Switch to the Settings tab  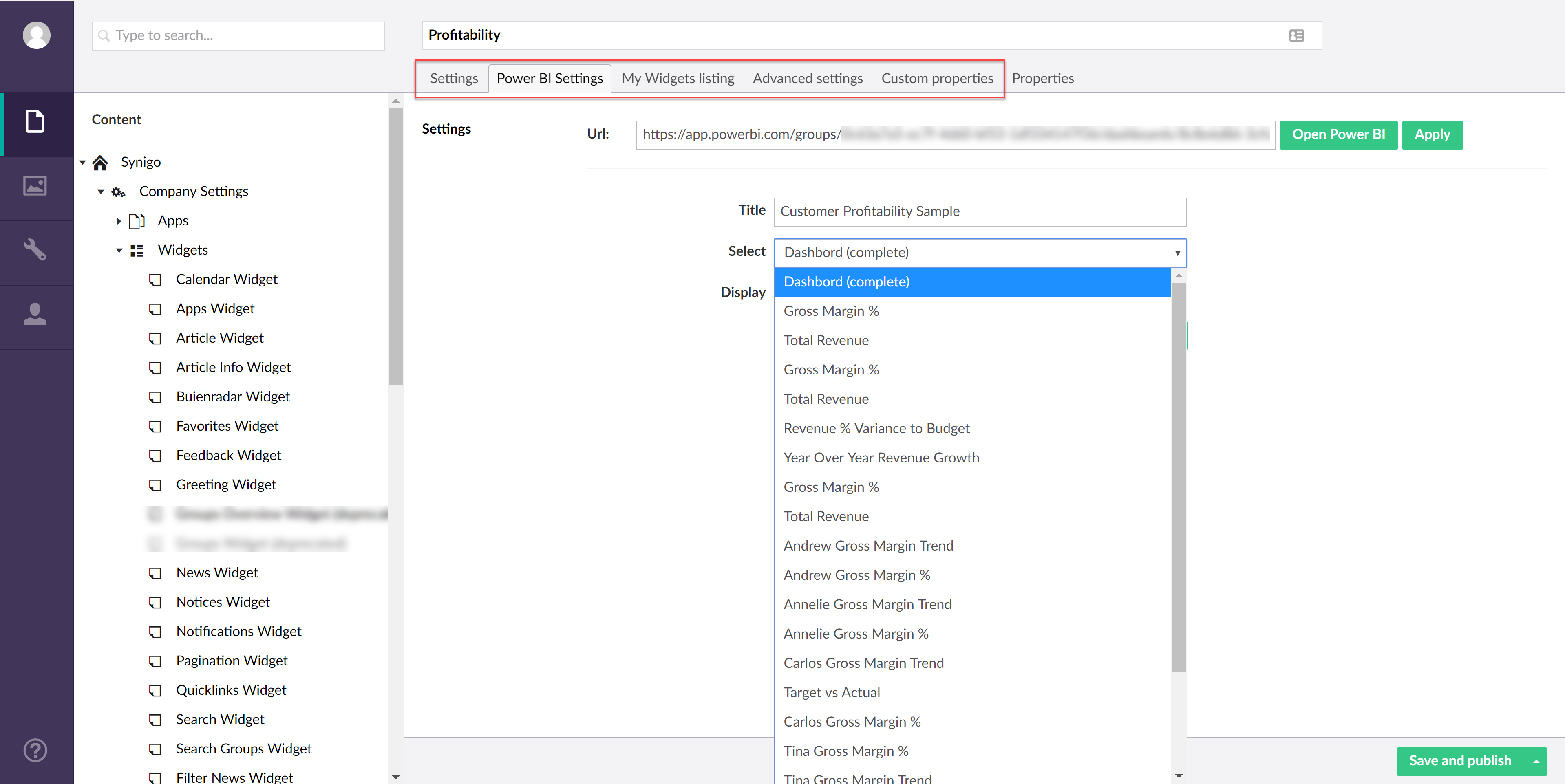pos(454,78)
